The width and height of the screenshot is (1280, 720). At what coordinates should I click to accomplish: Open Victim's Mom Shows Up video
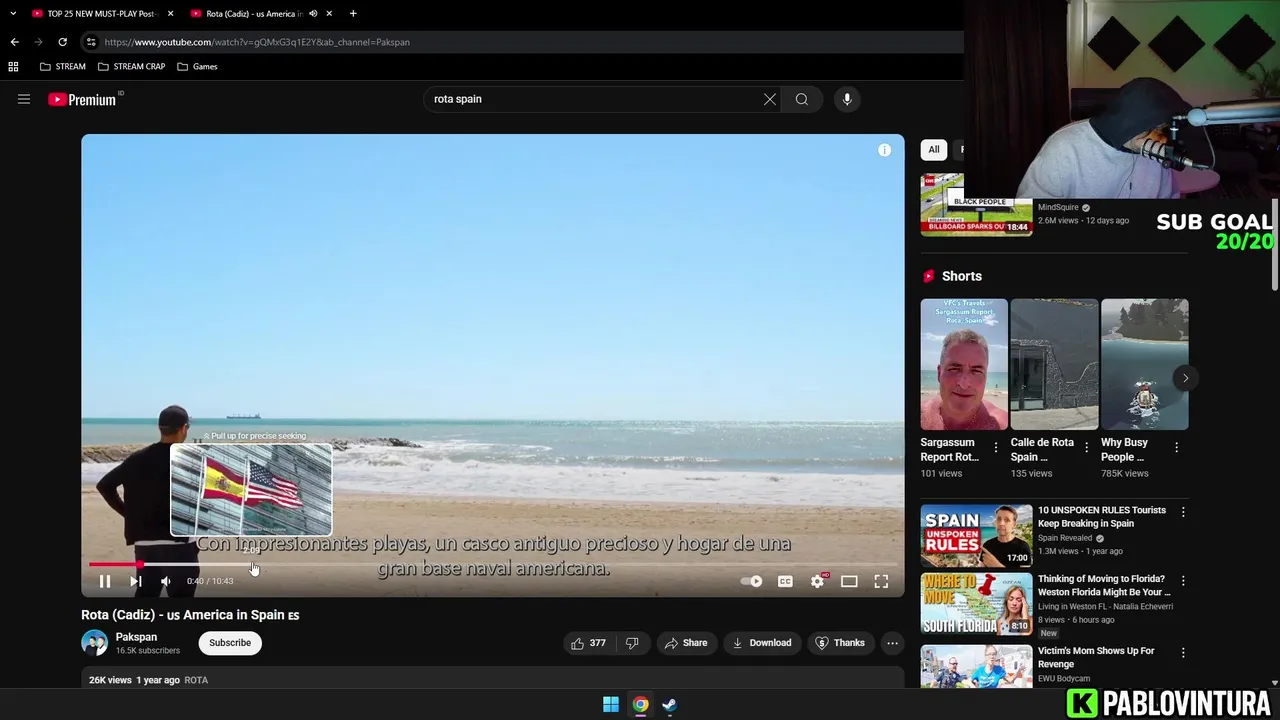[x=1096, y=657]
